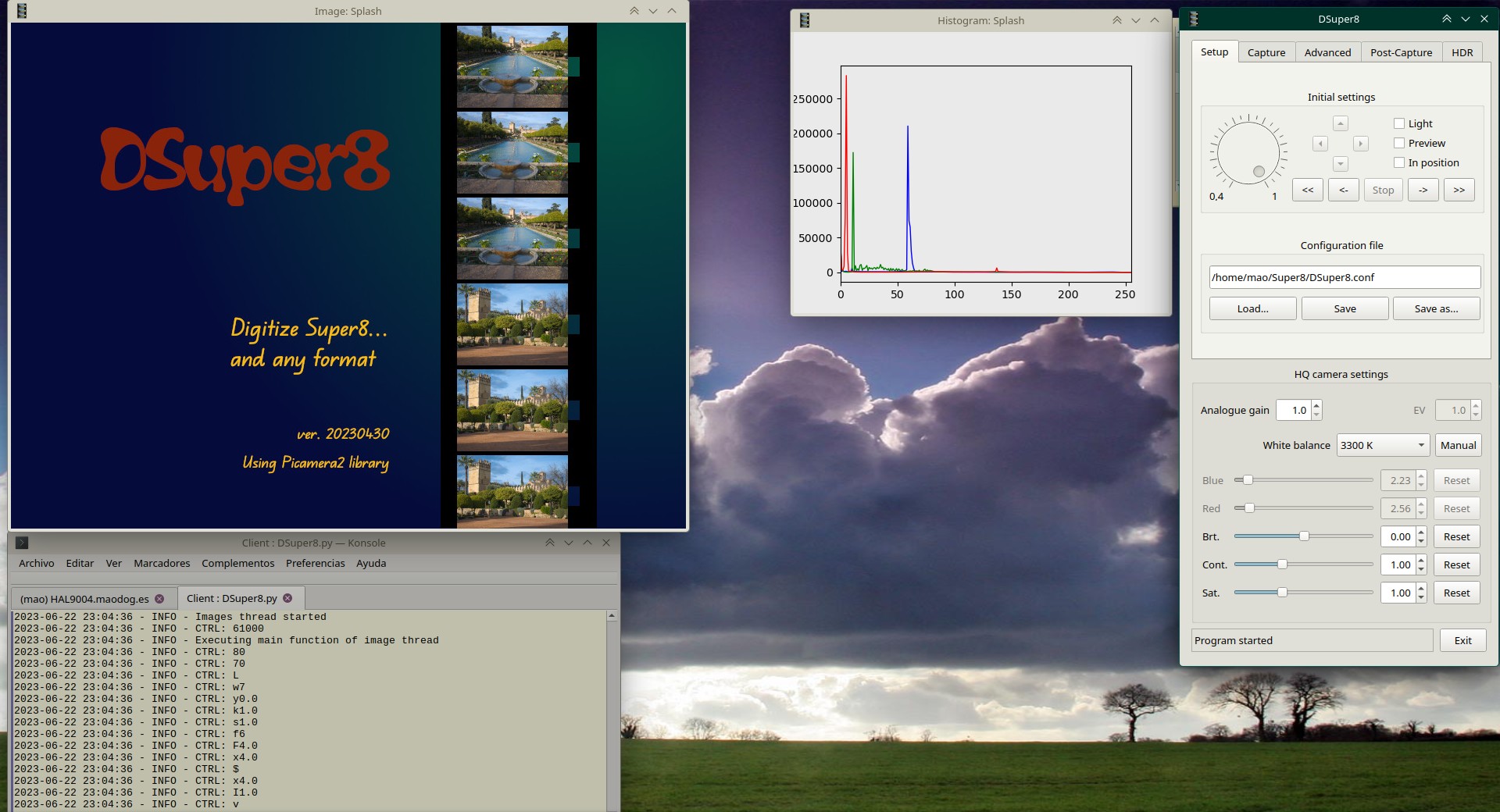Viewport: 1500px width, 812px height.
Task: Increase Analogue gain with up stepper
Action: [1316, 405]
